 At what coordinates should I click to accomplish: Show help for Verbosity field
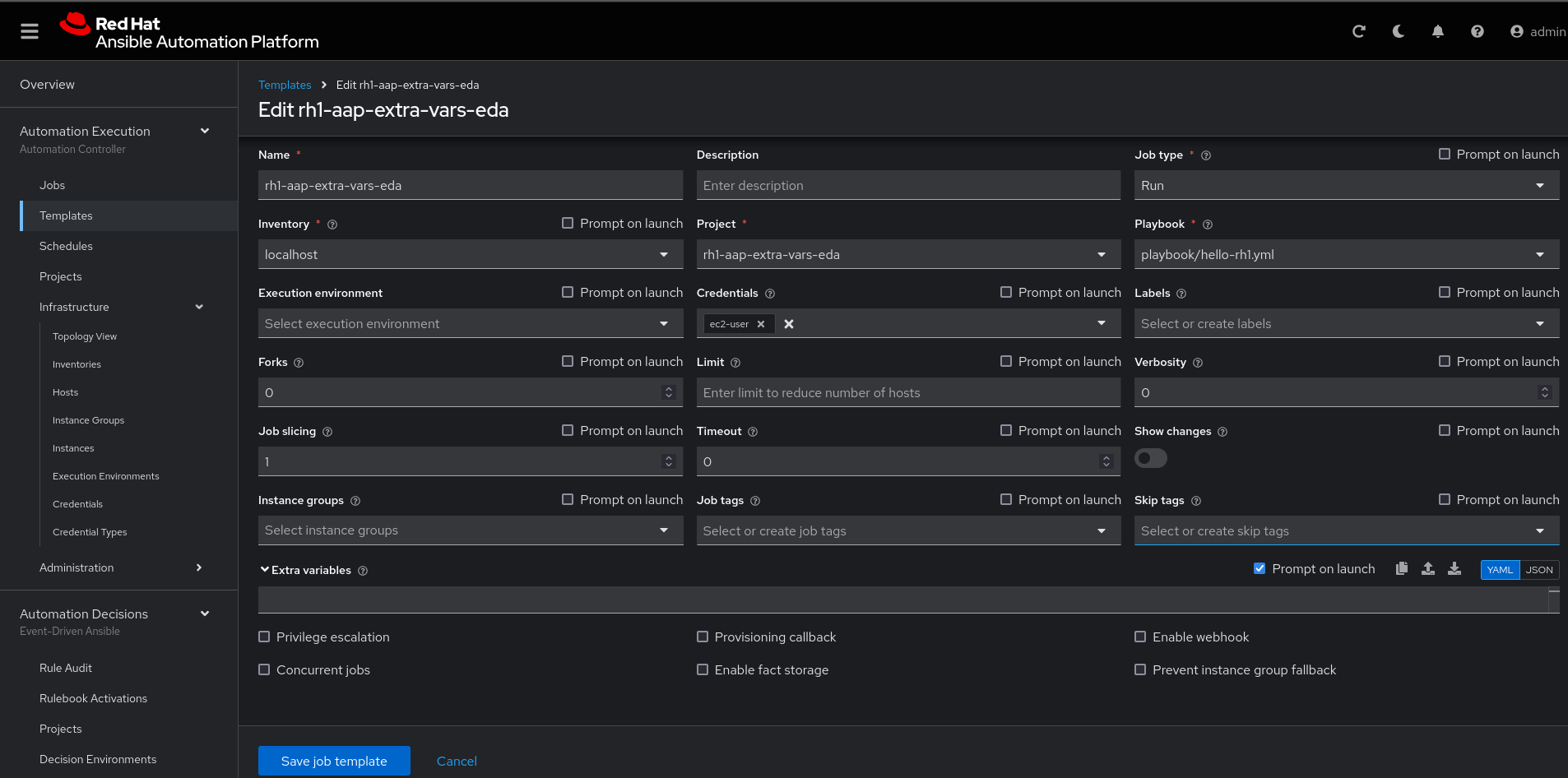1198,363
